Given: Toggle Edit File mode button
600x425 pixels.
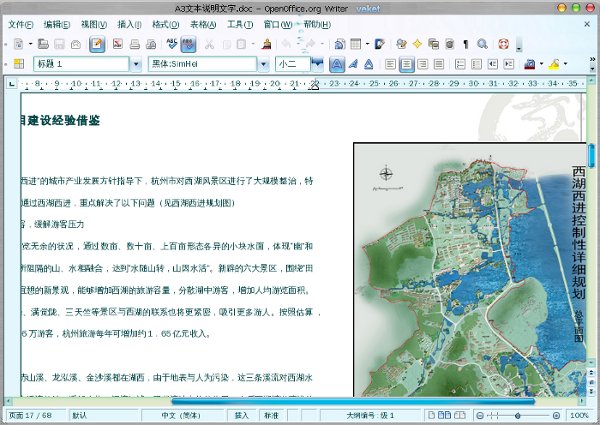Looking at the screenshot, I should 97,44.
